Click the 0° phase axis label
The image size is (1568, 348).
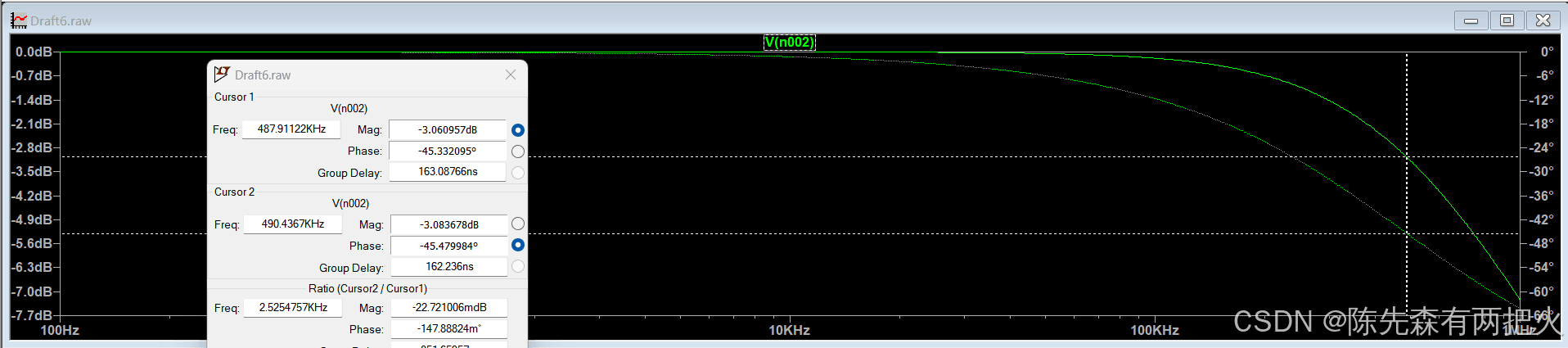(1547, 52)
